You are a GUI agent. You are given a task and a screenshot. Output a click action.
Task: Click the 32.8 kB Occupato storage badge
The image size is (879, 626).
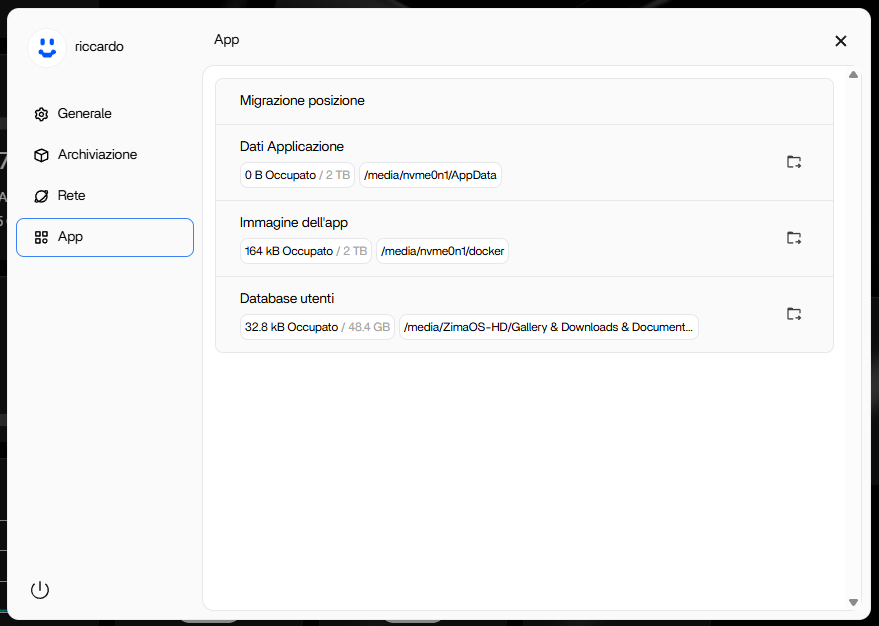click(x=317, y=327)
